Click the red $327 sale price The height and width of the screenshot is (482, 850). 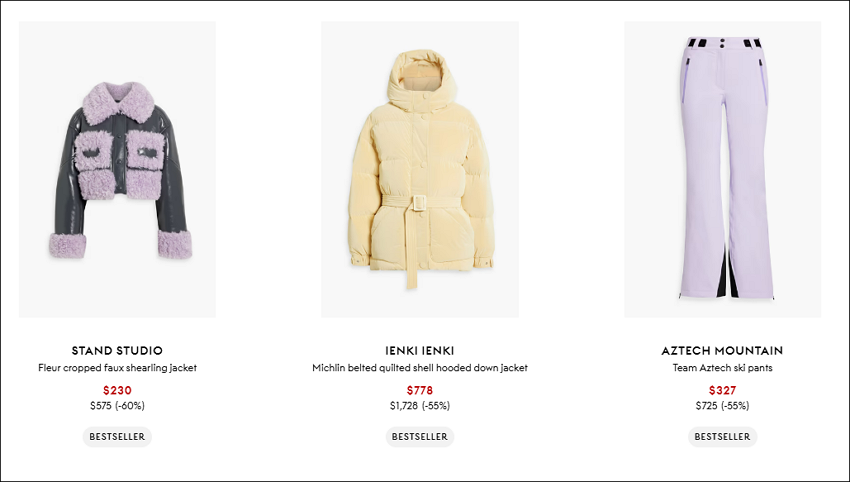[723, 390]
